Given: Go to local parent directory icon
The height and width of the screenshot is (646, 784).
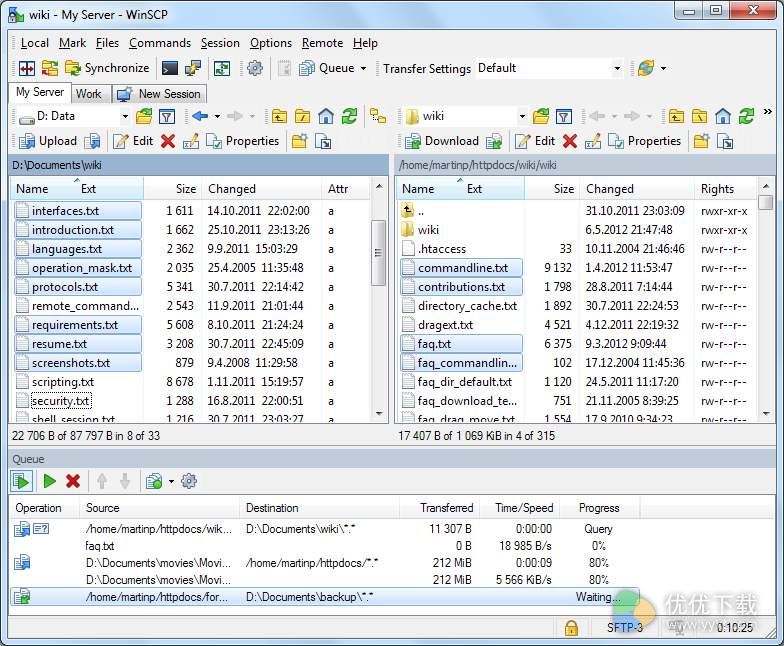Looking at the screenshot, I should pyautogui.click(x=278, y=116).
